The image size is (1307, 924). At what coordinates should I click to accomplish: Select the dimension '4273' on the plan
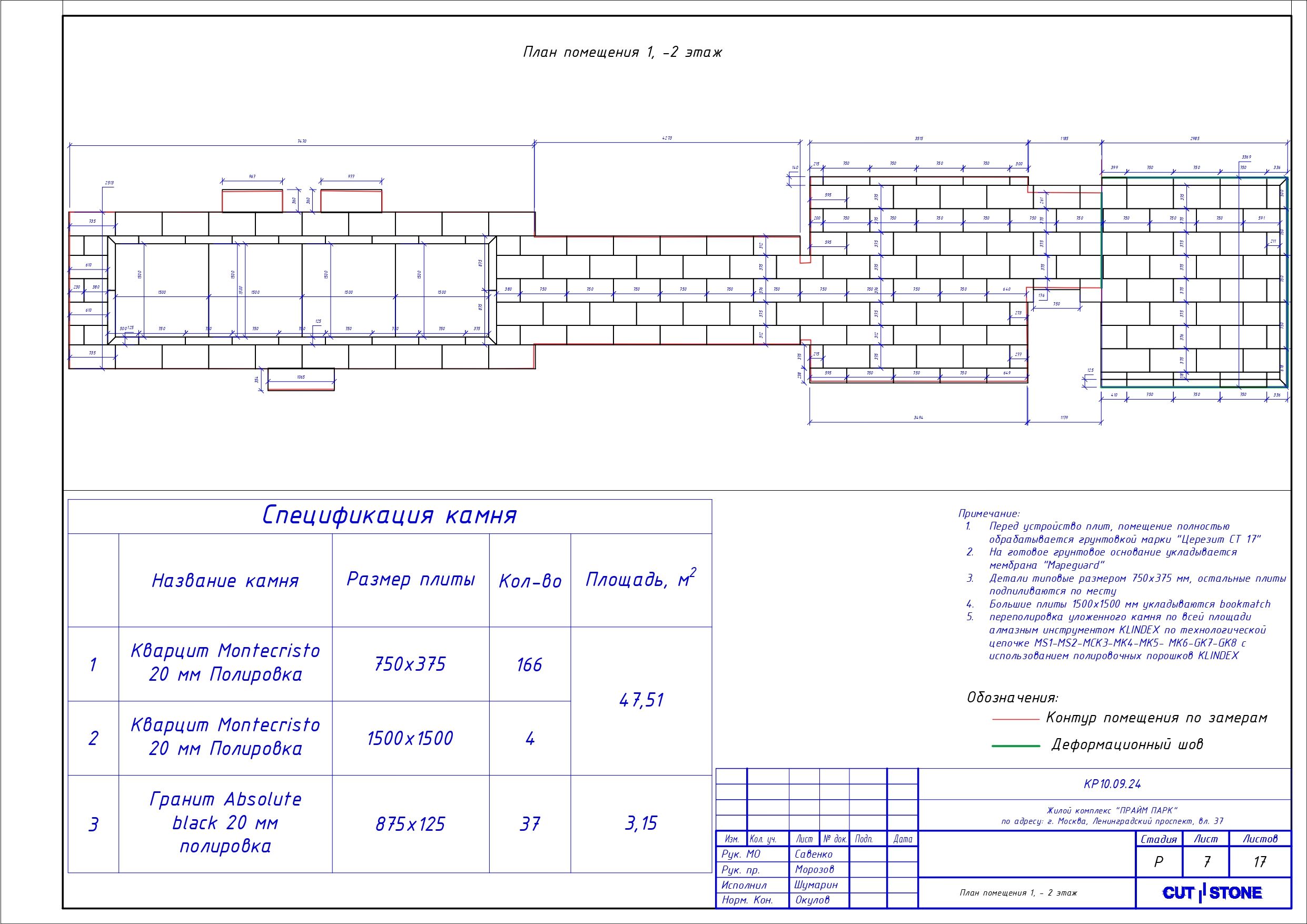click(667, 138)
